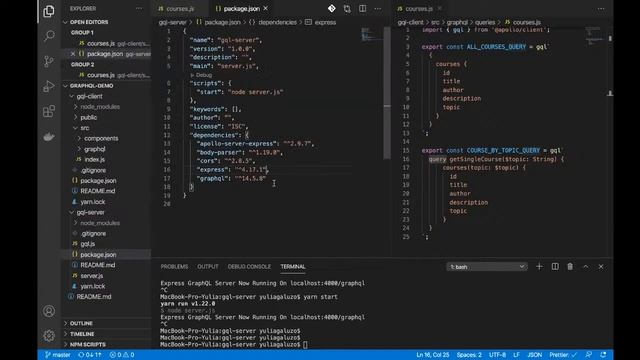
Task: Select the Terminal panel tab
Action: [x=293, y=267]
